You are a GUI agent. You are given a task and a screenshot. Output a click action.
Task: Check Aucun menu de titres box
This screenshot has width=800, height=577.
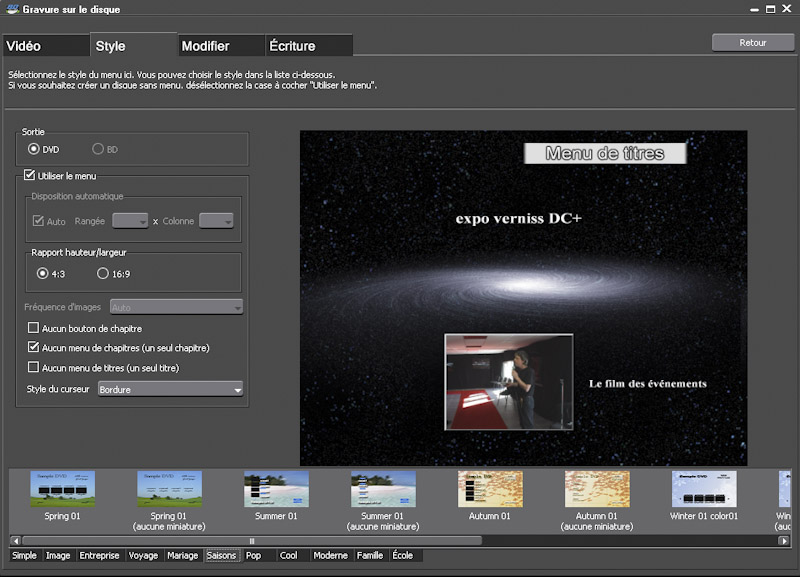34,368
